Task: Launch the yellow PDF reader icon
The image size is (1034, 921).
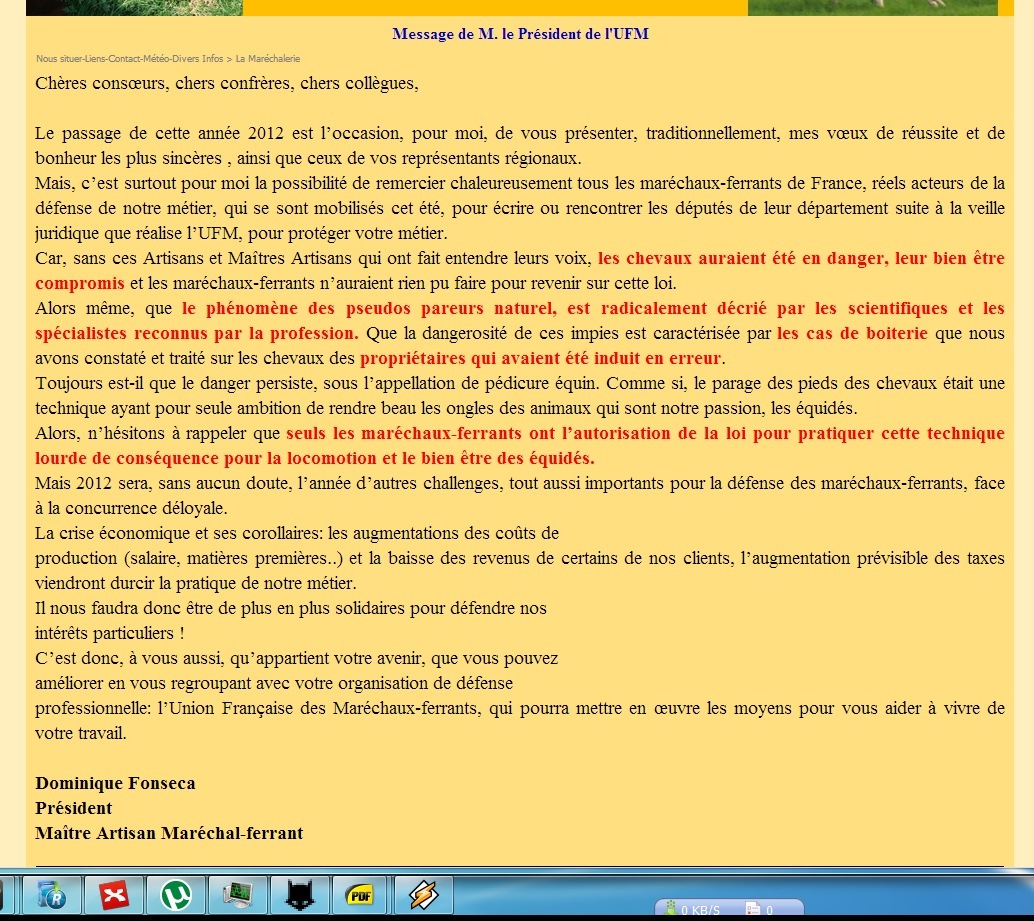Action: [360, 895]
